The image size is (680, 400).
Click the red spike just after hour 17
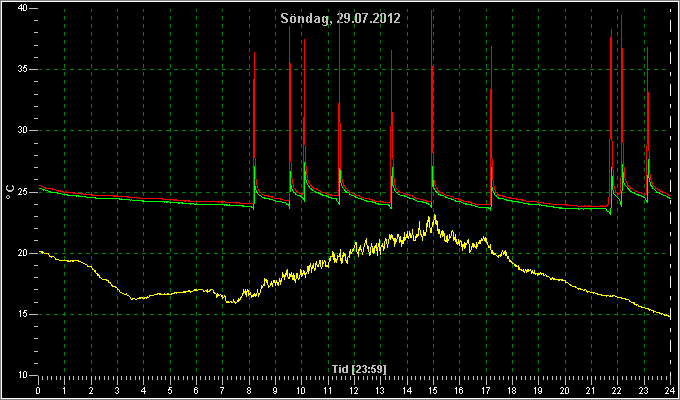491,49
